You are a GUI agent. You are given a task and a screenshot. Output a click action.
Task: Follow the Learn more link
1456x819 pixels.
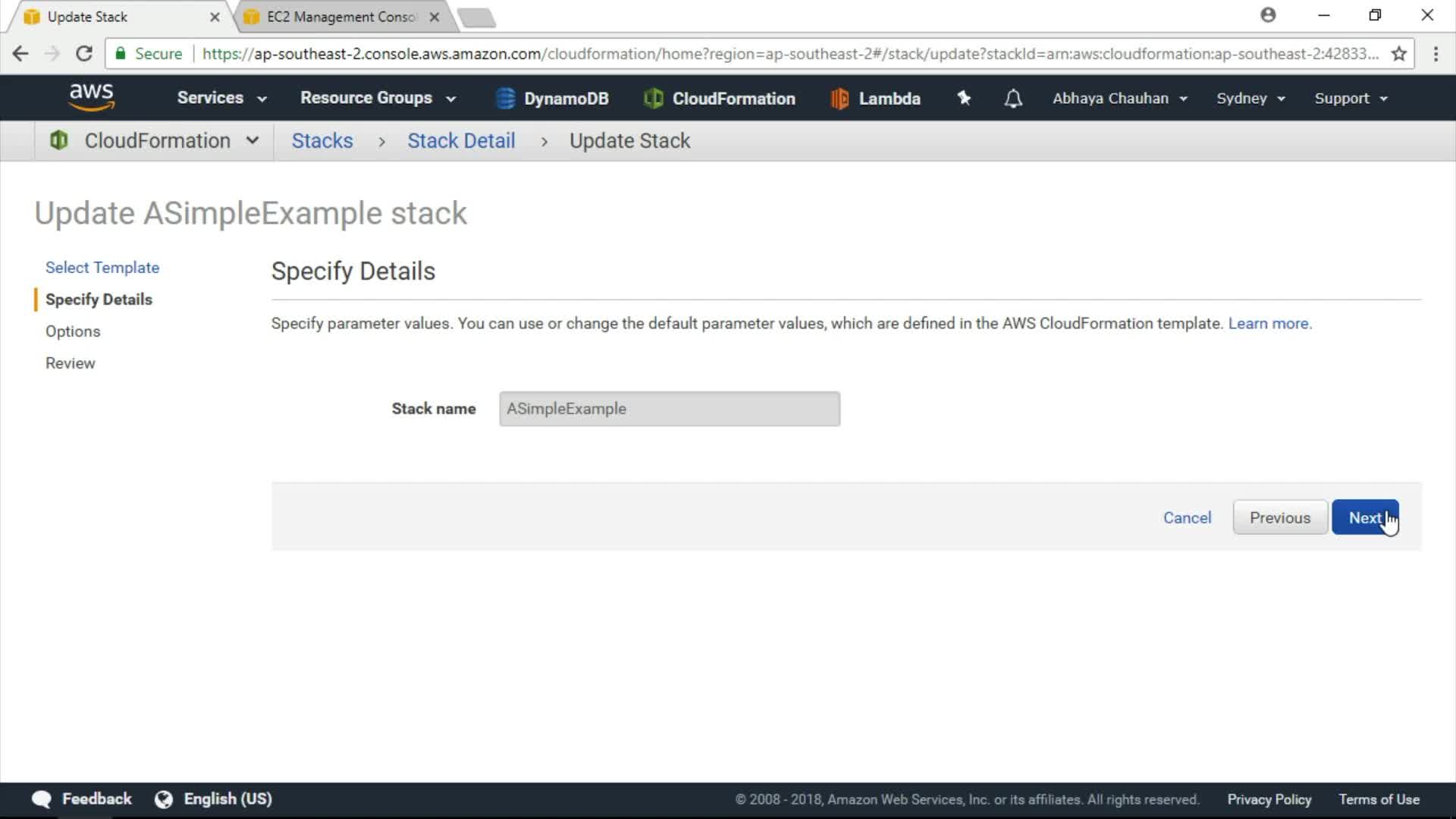point(1268,323)
